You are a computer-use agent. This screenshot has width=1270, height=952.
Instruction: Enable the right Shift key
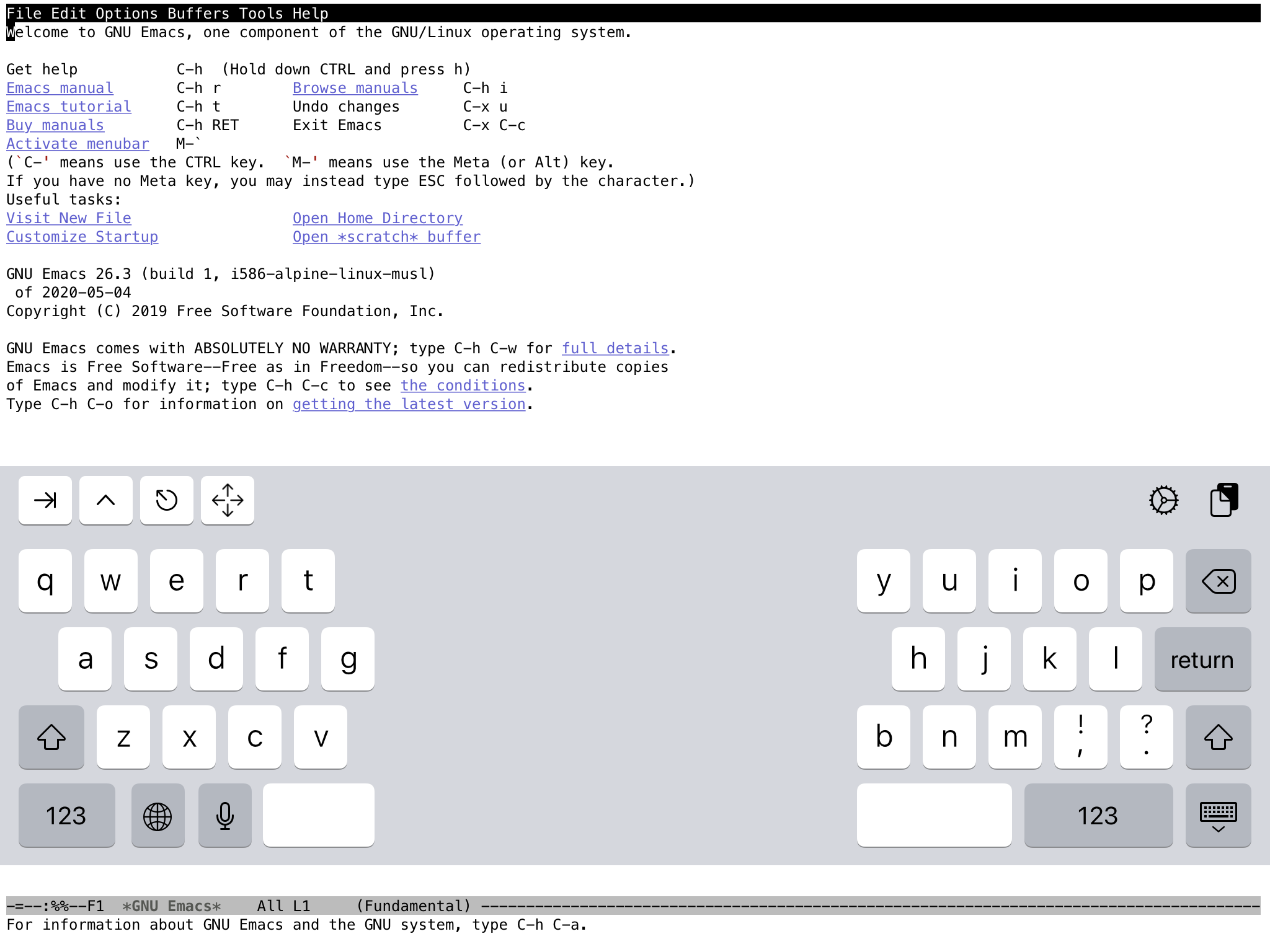pos(1219,738)
